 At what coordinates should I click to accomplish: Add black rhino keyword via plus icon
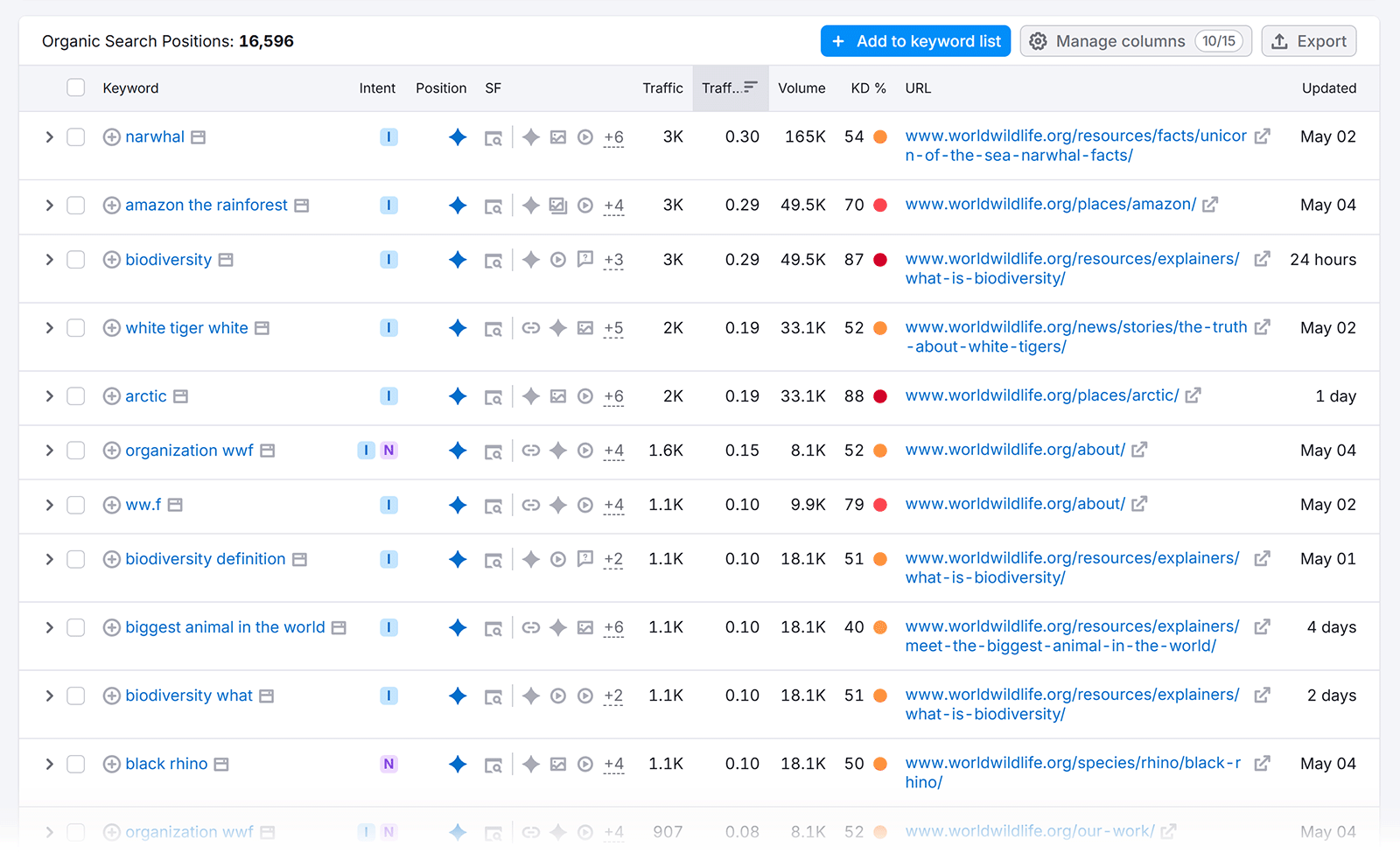(x=111, y=764)
